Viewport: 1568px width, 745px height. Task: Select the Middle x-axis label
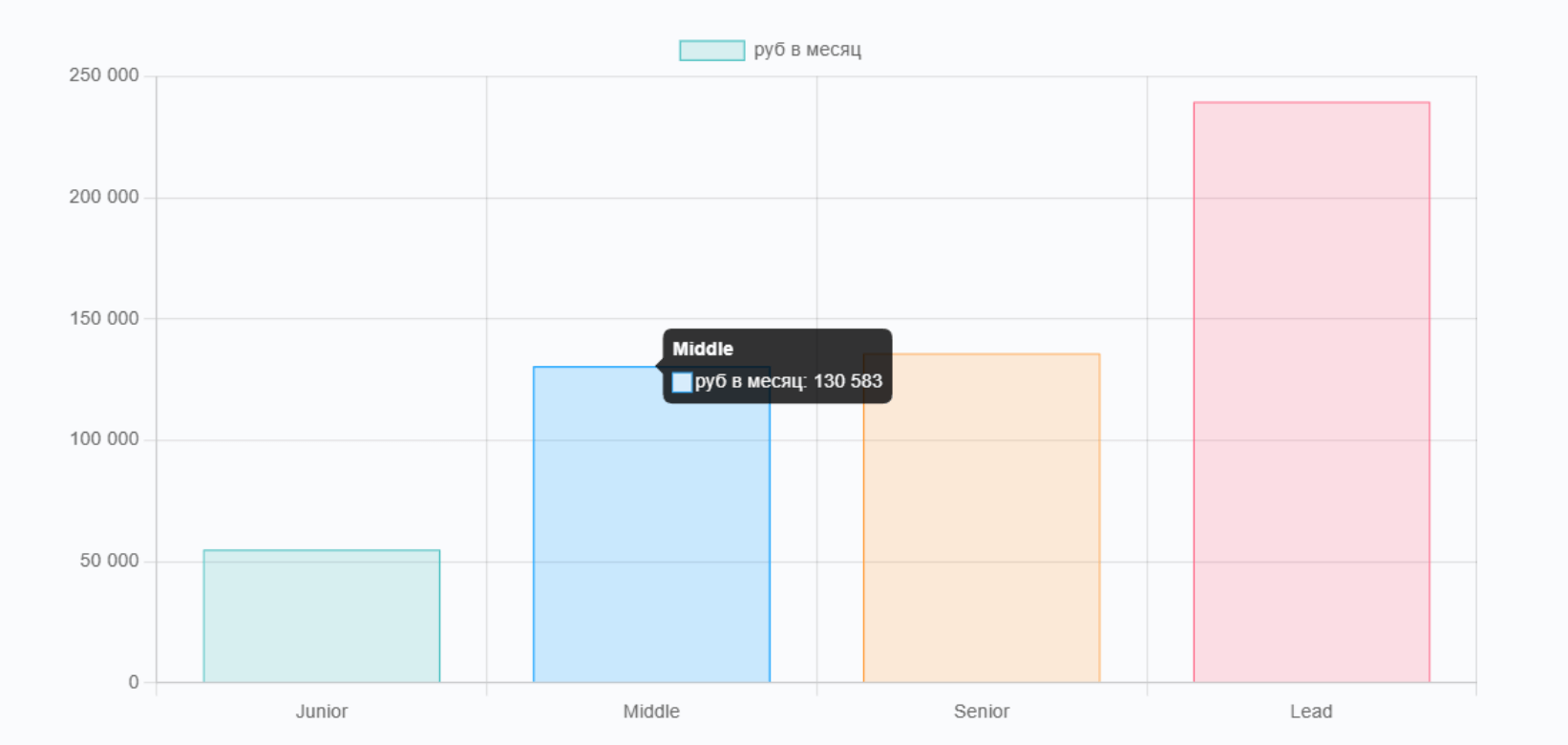tap(651, 712)
